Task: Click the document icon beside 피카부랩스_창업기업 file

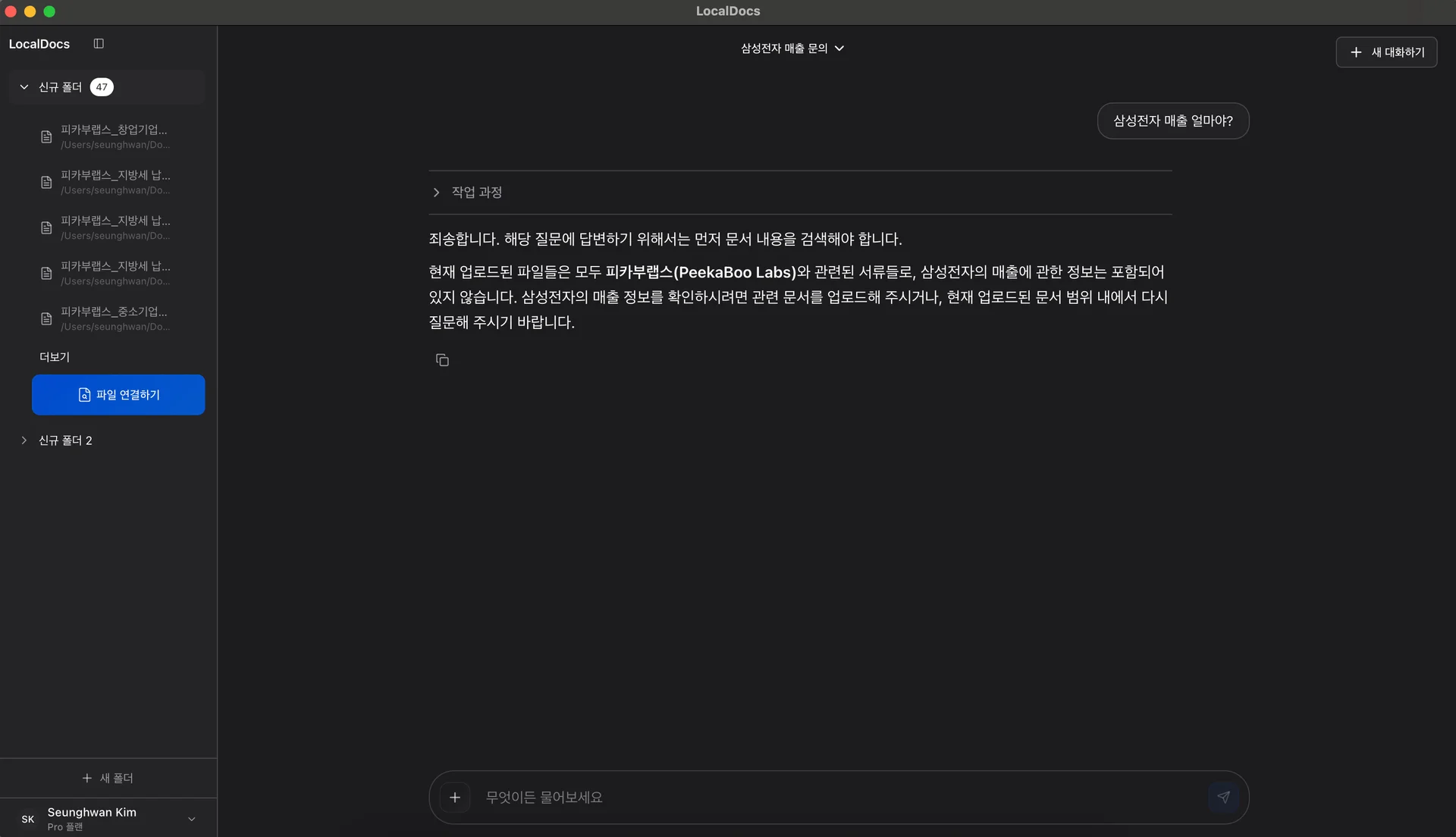Action: tap(46, 136)
